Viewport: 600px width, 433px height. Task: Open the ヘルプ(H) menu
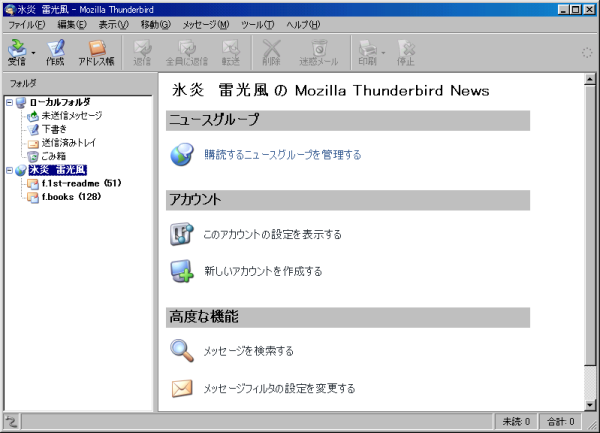point(303,25)
